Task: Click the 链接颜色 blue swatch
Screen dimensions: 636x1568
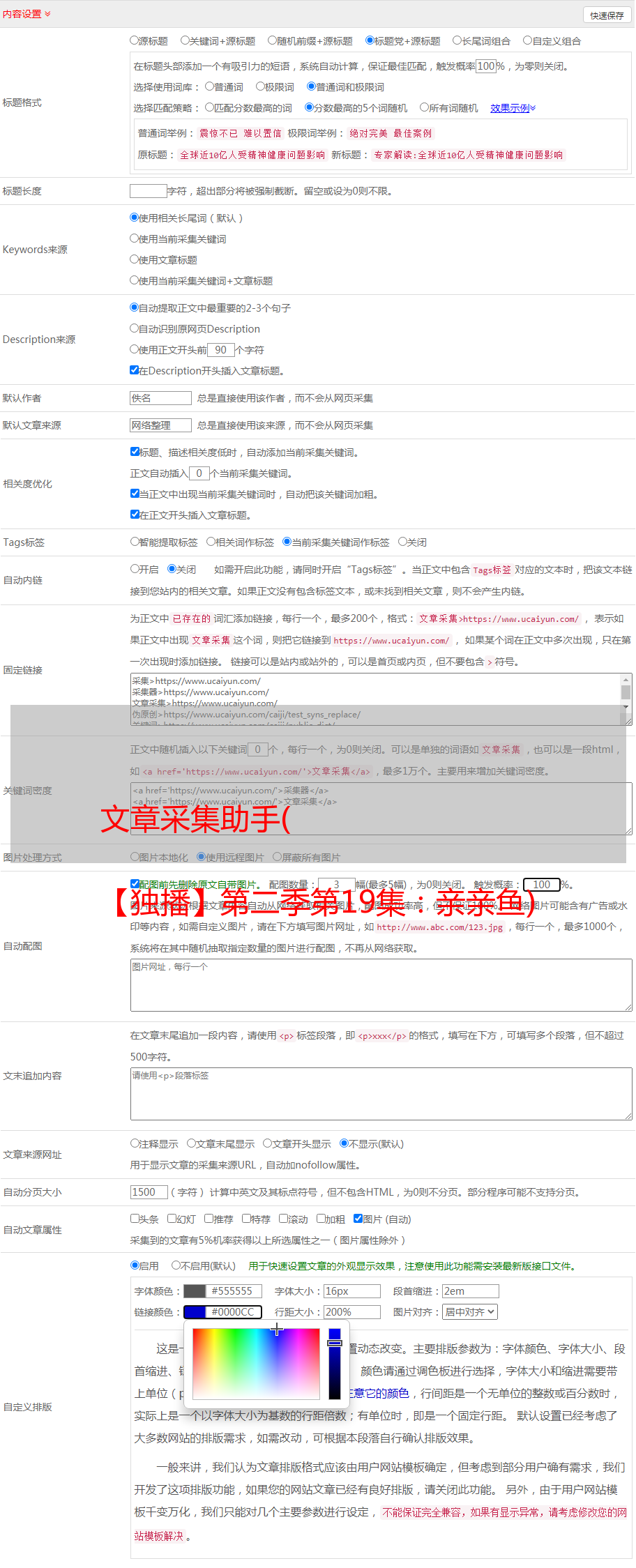Action: point(195,1312)
